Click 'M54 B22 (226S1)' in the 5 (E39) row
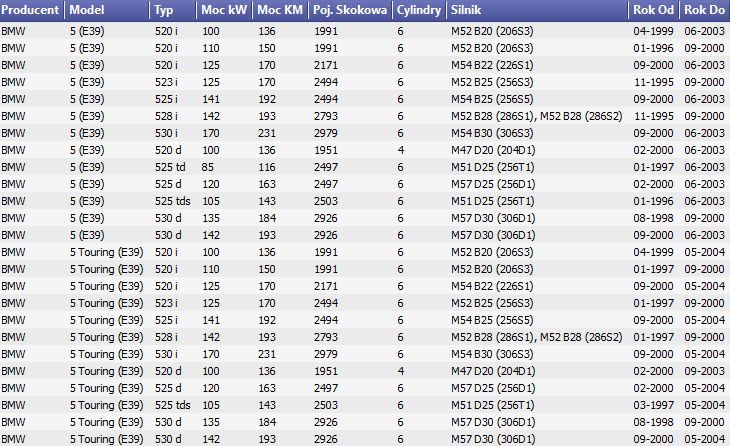The width and height of the screenshot is (730, 446). point(492,65)
